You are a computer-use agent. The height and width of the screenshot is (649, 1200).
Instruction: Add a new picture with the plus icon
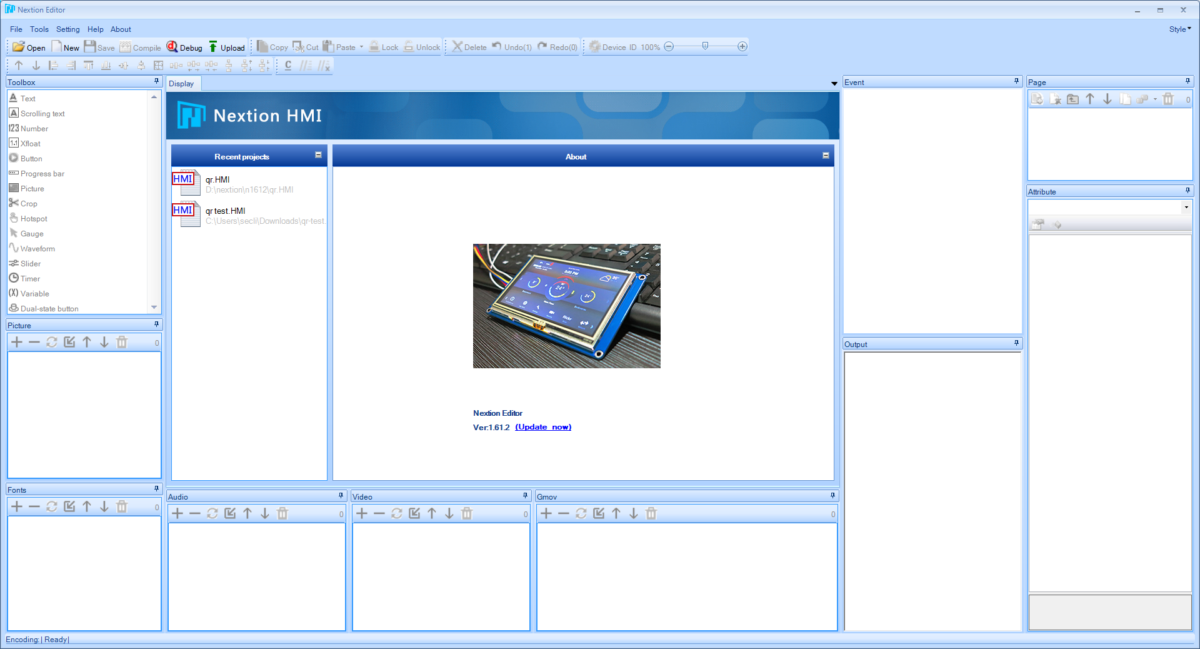pos(16,342)
